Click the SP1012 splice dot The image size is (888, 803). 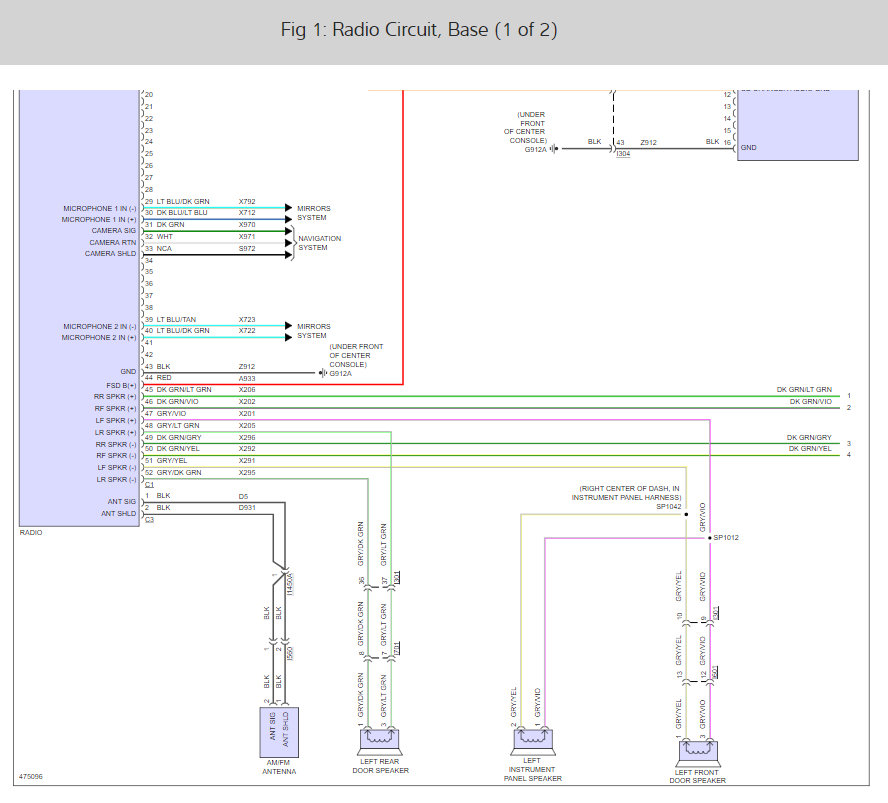(x=709, y=538)
